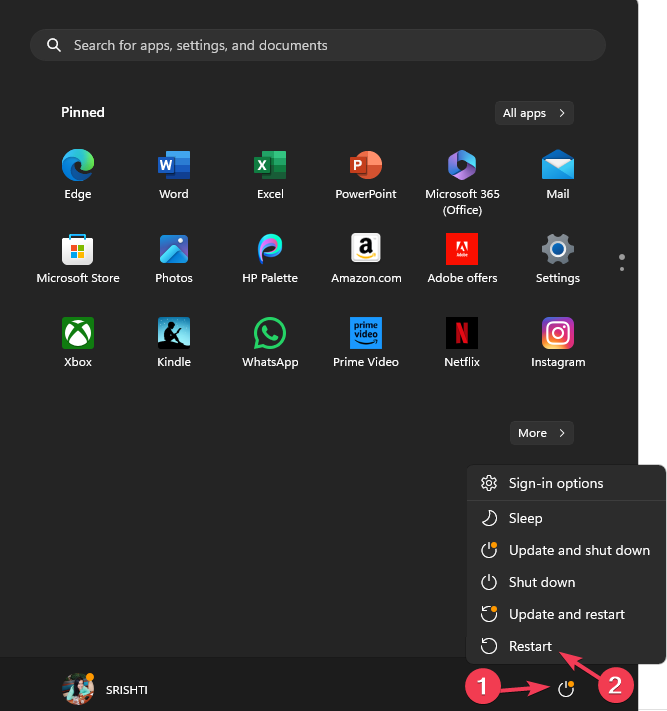Open Microsoft 365 (Office) app
Screen dimensions: 667x711
tap(462, 182)
